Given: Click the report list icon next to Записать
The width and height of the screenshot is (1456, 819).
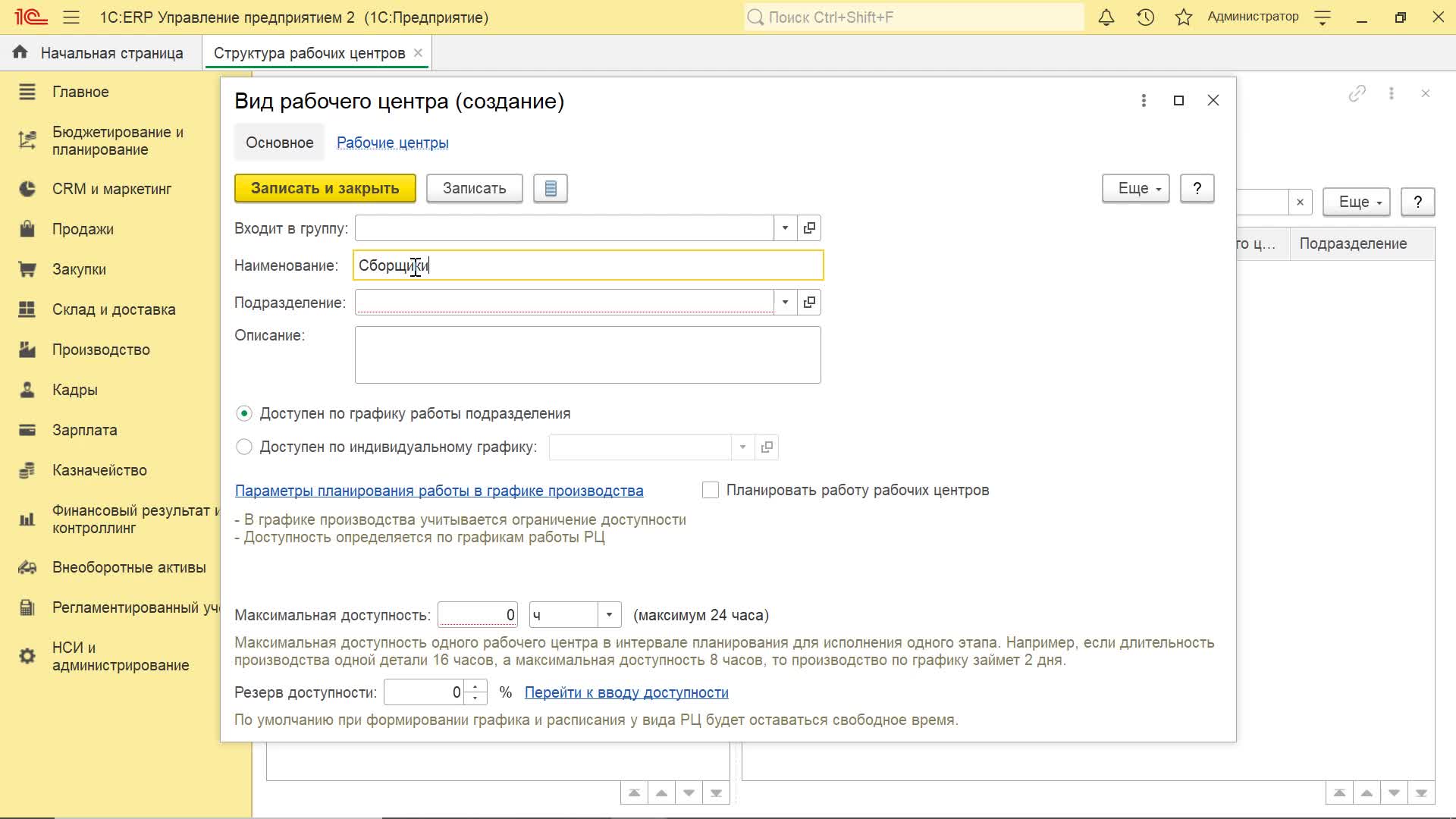Looking at the screenshot, I should click(551, 188).
